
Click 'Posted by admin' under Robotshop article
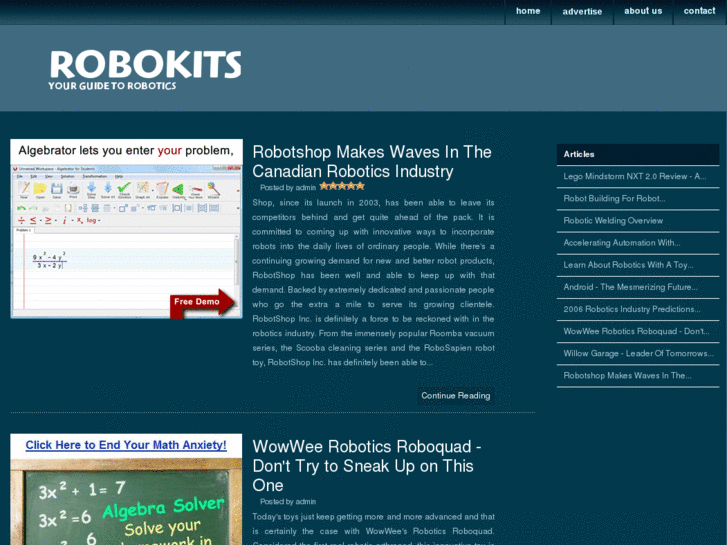pyautogui.click(x=287, y=188)
